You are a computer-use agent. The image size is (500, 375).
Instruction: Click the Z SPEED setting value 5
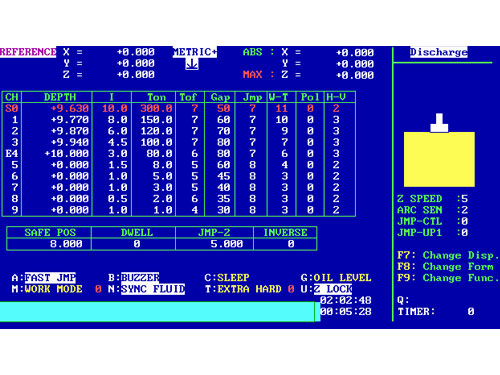pyautogui.click(x=464, y=199)
